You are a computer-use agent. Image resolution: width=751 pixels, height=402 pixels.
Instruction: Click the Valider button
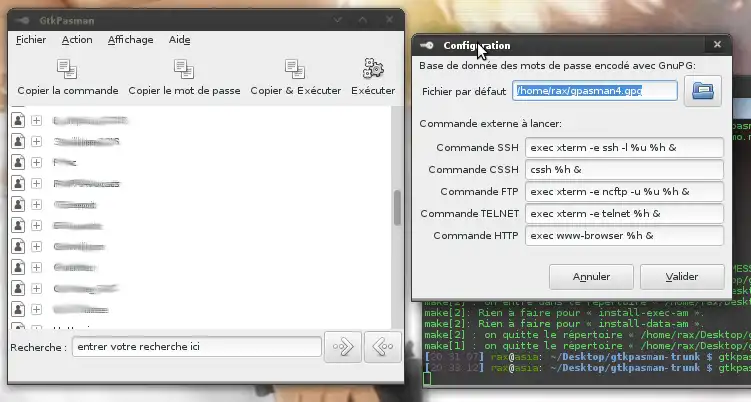tap(682, 276)
